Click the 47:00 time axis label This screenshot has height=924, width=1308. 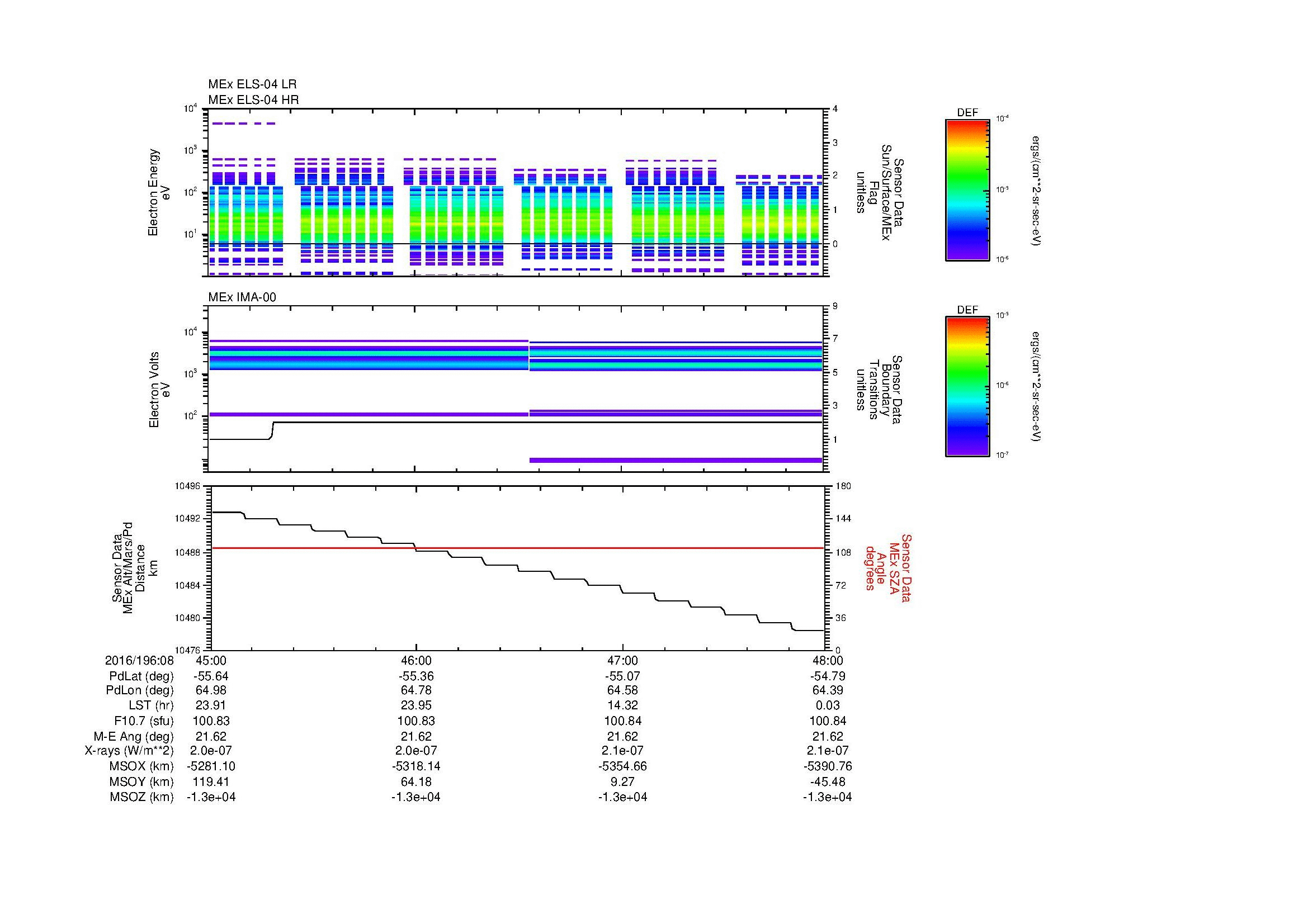pyautogui.click(x=622, y=660)
